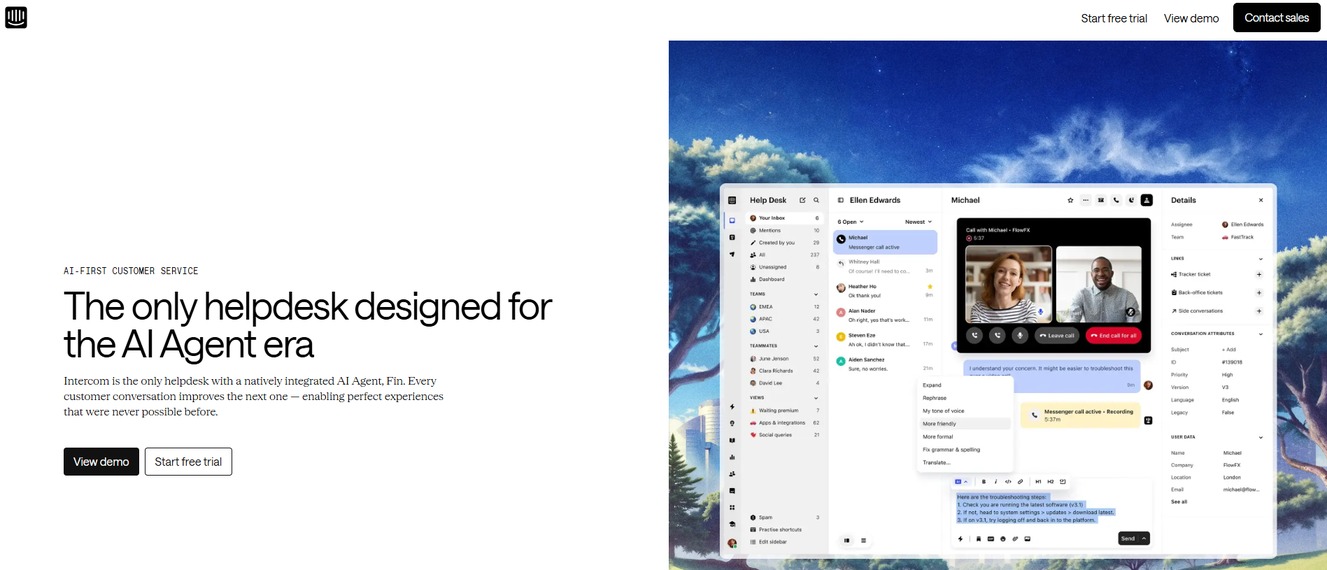Collapse the Views section chevron
The image size is (1327, 570).
[x=817, y=397]
